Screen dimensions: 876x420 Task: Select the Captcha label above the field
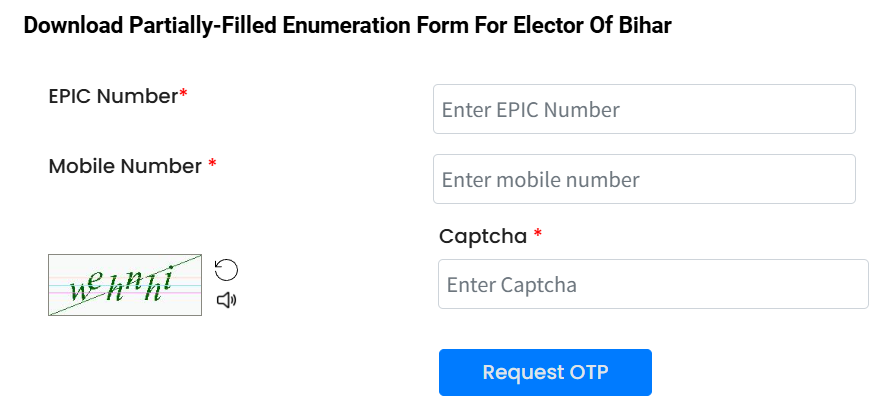tap(483, 237)
